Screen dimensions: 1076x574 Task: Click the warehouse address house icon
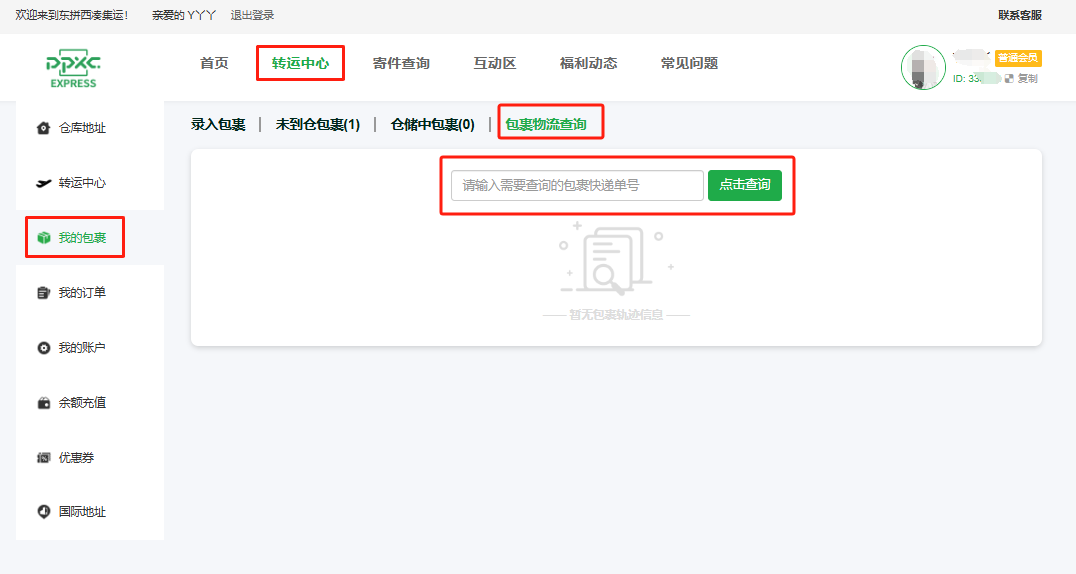coord(43,128)
